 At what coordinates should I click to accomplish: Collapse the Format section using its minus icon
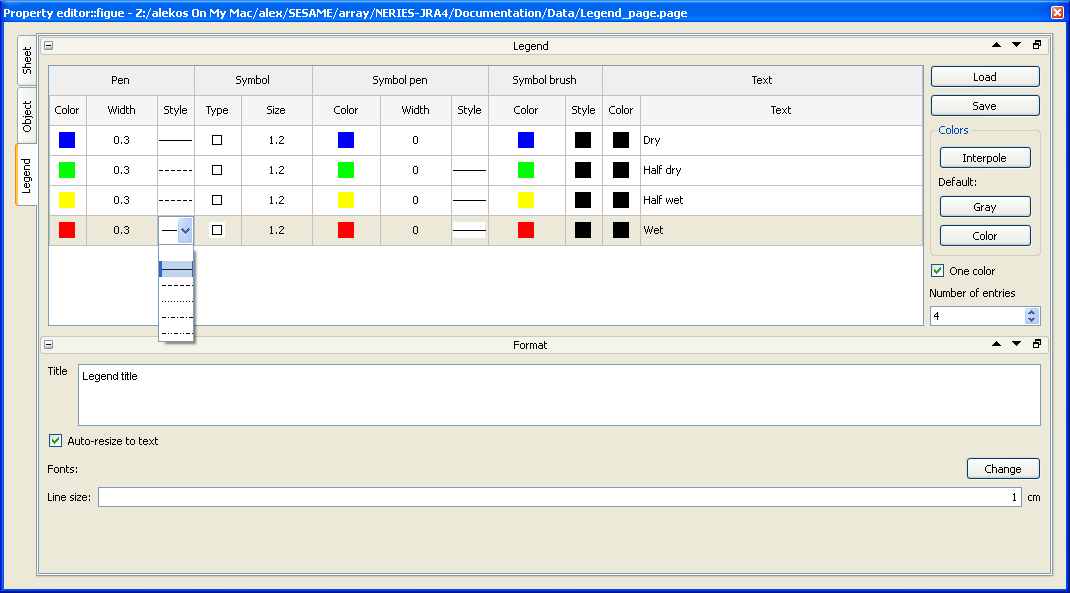48,345
